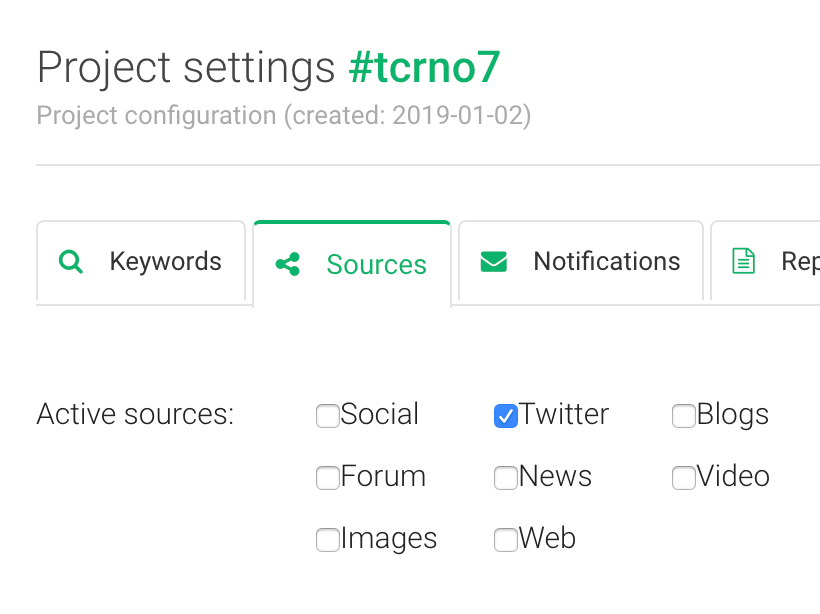Click the Twitter source label text
The width and height of the screenshot is (820, 614).
567,414
